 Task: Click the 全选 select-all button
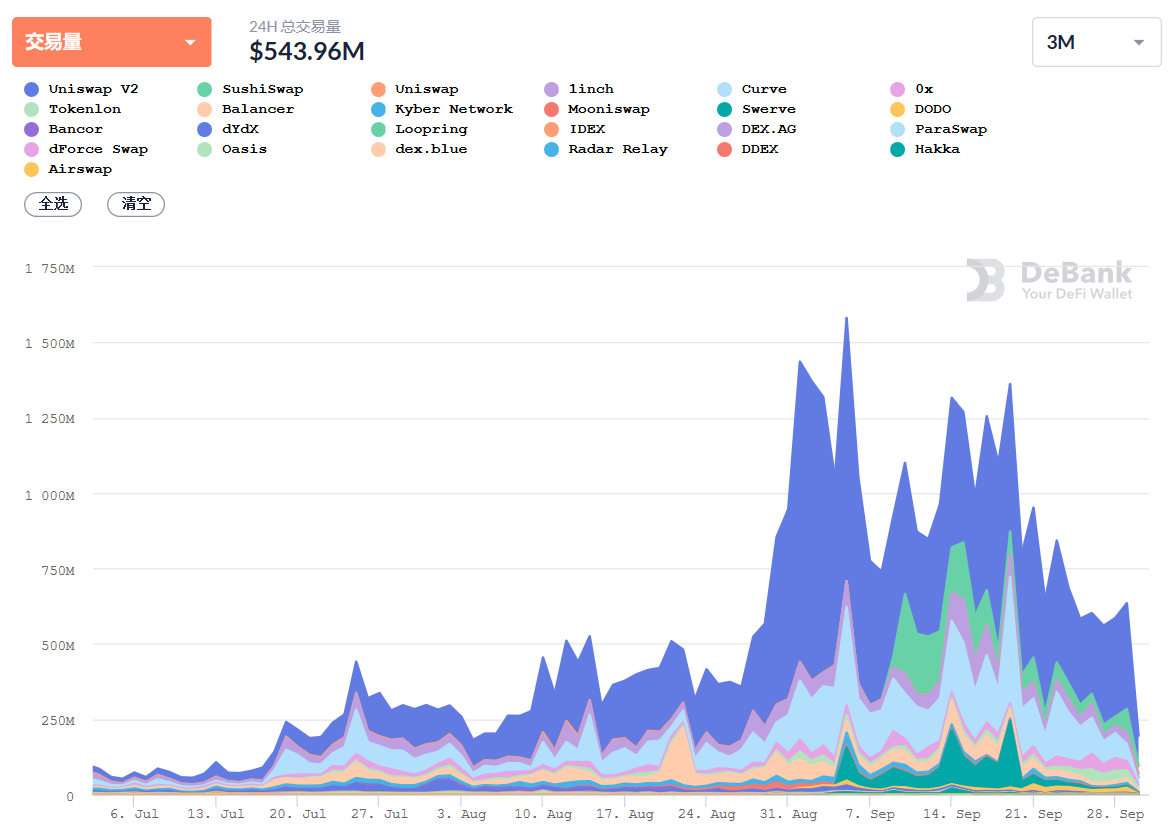53,204
